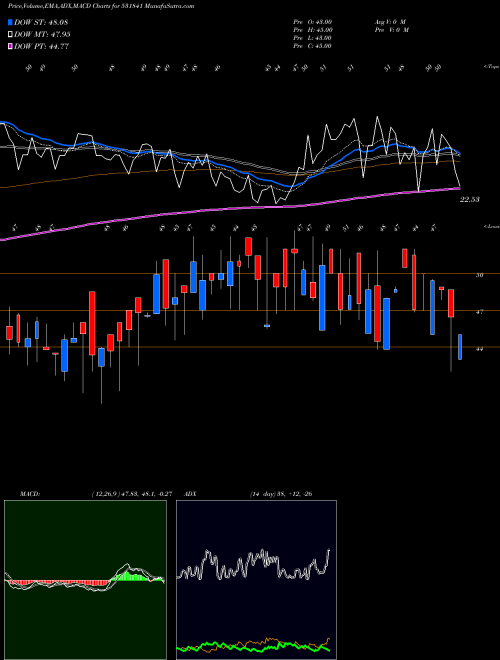The width and height of the screenshot is (500, 660).
Task: Click the blue DOW ST legend swatch
Action: (x=10, y=22)
